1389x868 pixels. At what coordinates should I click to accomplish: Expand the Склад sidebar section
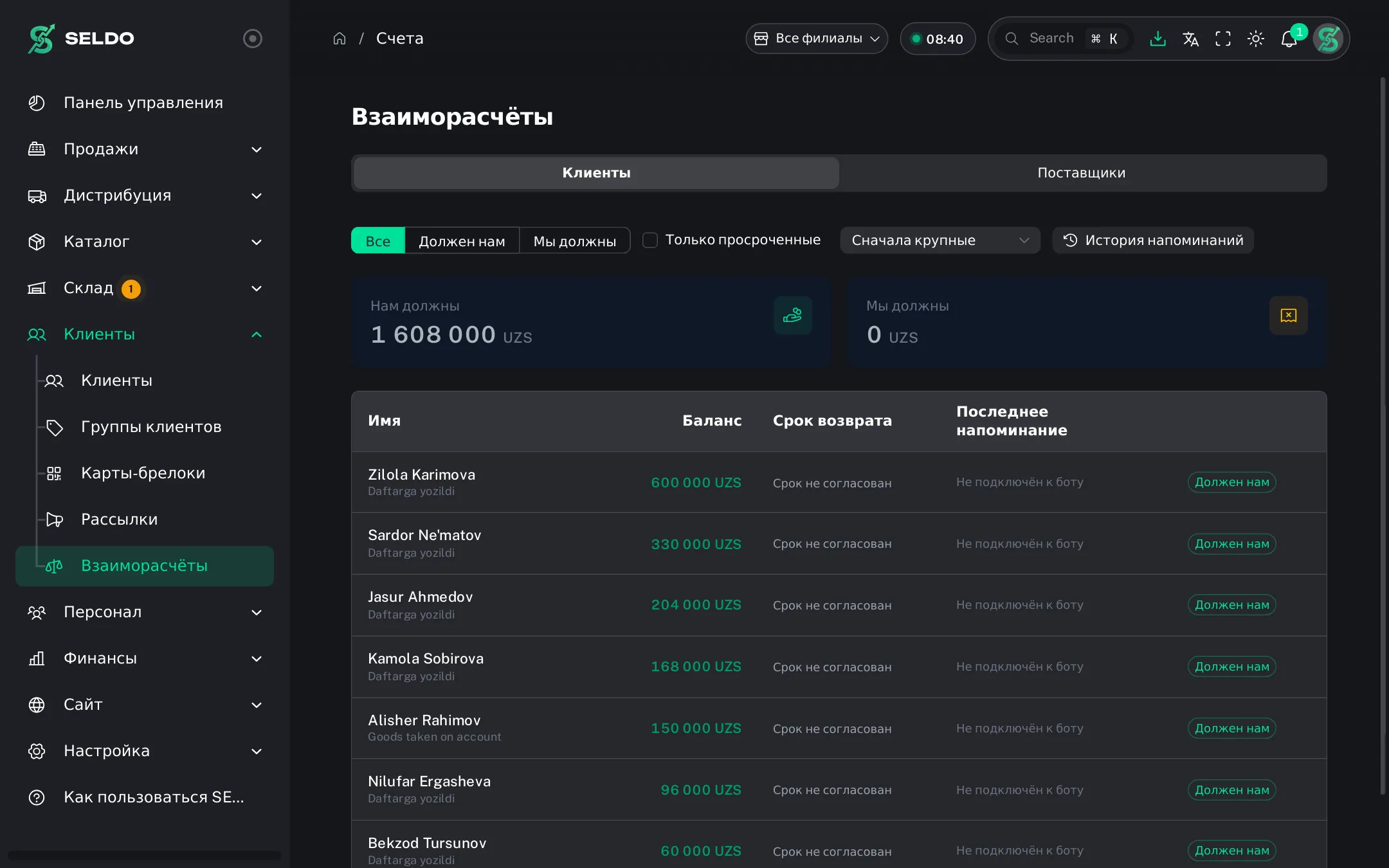145,288
